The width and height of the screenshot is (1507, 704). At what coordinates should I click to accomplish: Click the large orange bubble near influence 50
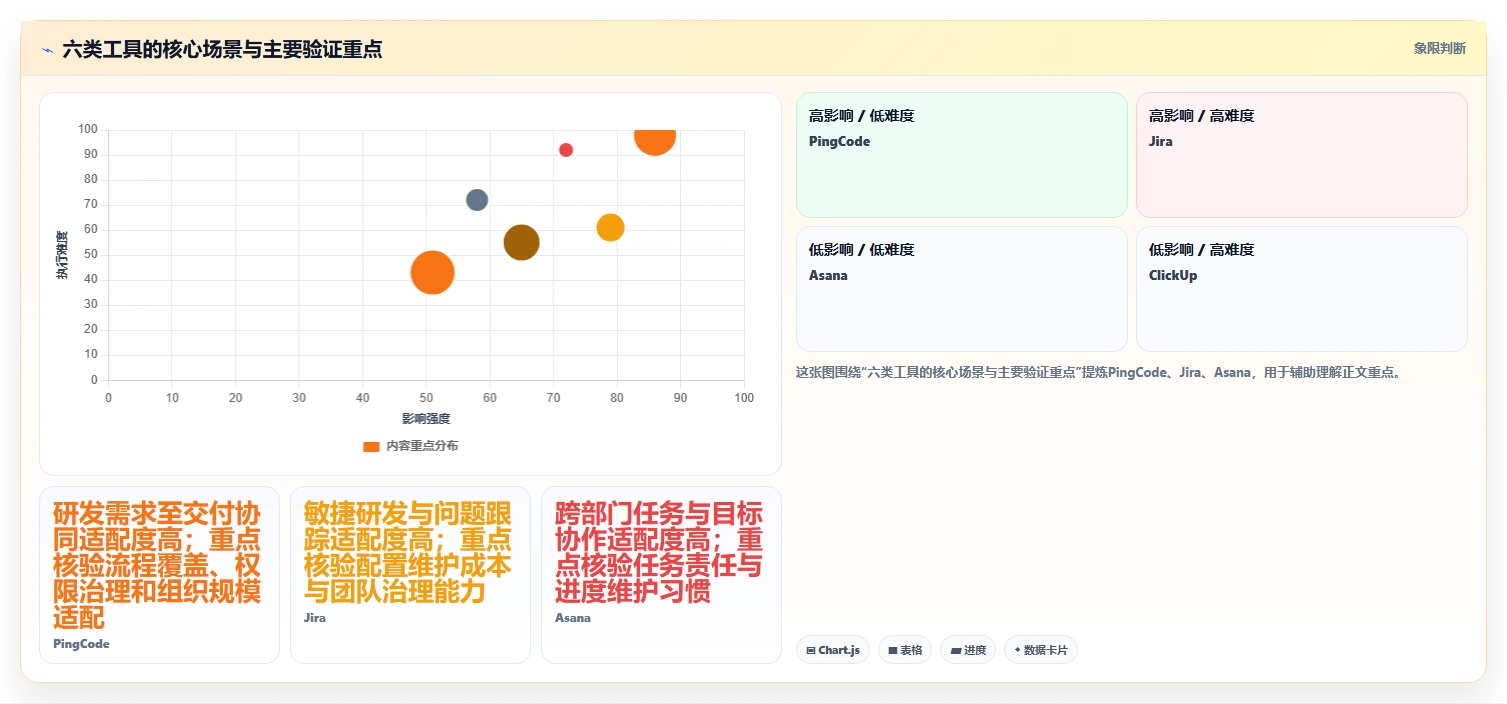point(432,272)
